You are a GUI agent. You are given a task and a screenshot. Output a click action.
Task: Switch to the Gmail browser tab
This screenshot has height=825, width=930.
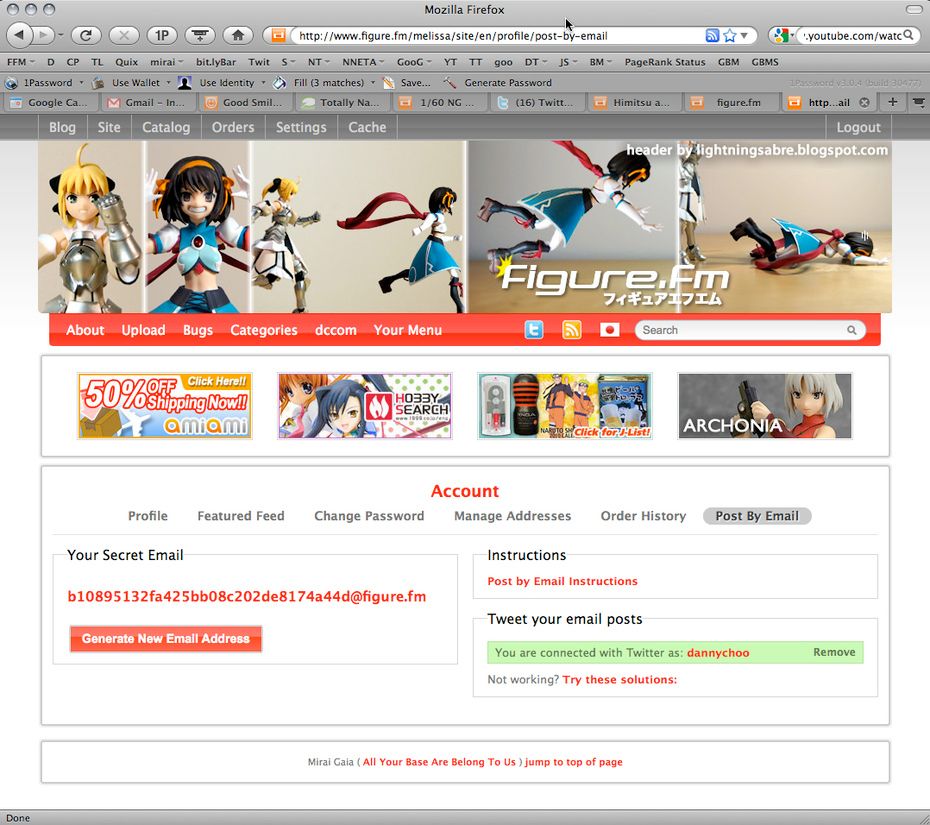coord(145,102)
